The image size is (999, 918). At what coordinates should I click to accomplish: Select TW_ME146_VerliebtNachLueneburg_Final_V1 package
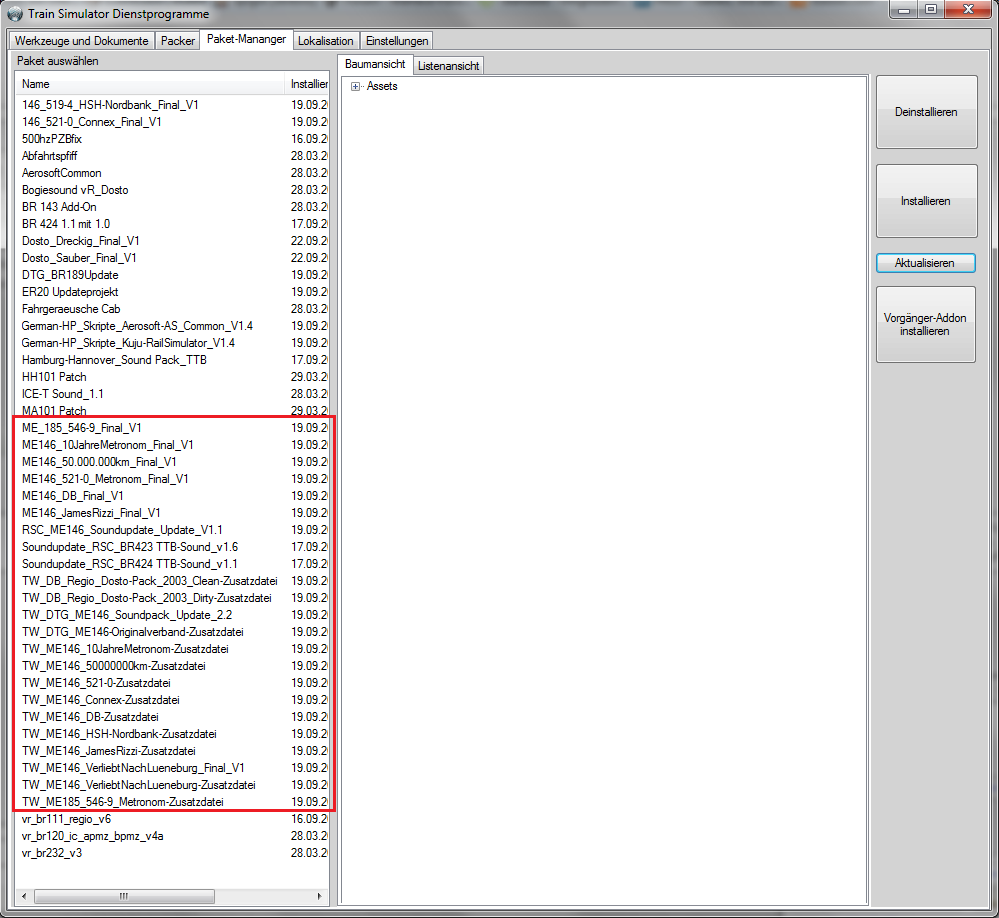click(133, 768)
